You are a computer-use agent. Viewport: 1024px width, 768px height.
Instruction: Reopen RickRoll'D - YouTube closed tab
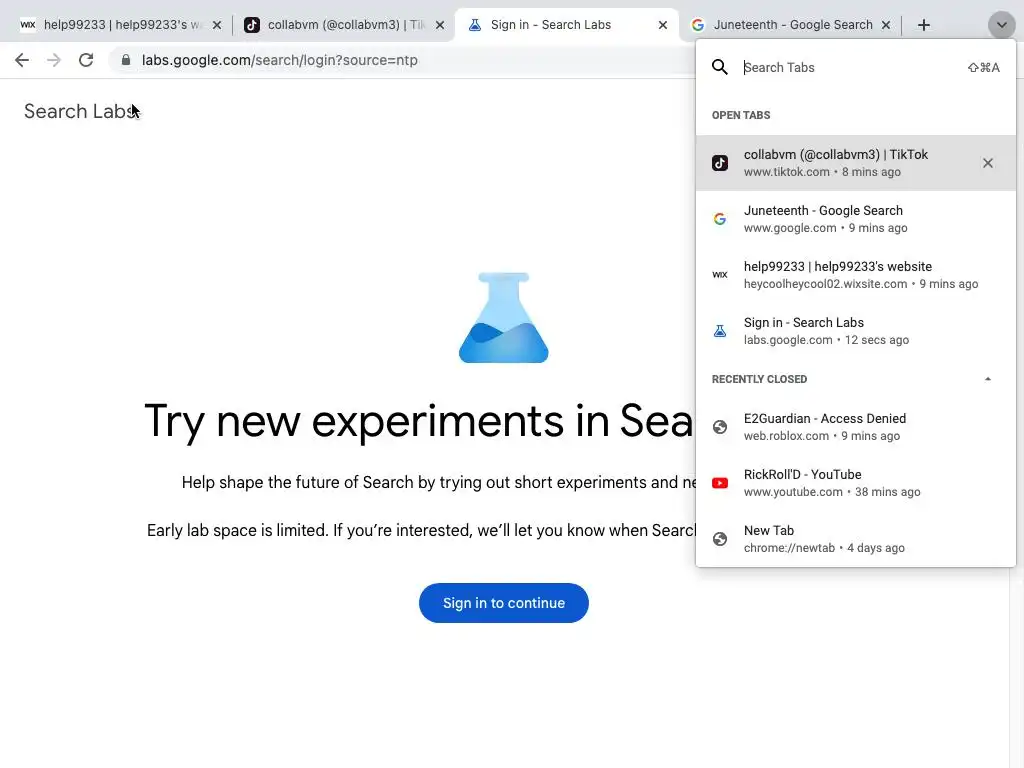(856, 483)
